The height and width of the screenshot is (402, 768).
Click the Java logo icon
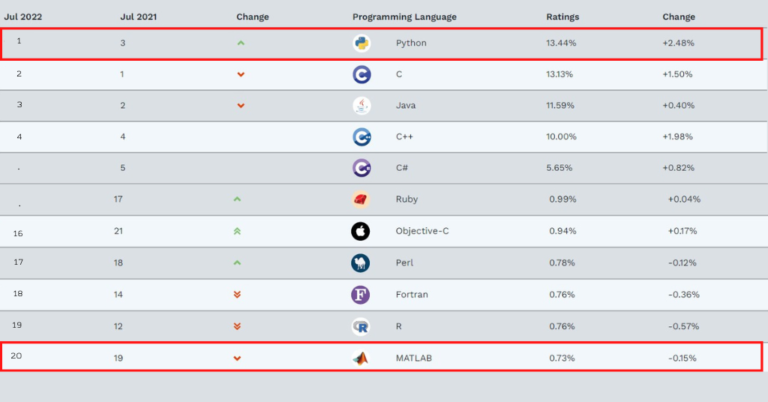pyautogui.click(x=362, y=105)
